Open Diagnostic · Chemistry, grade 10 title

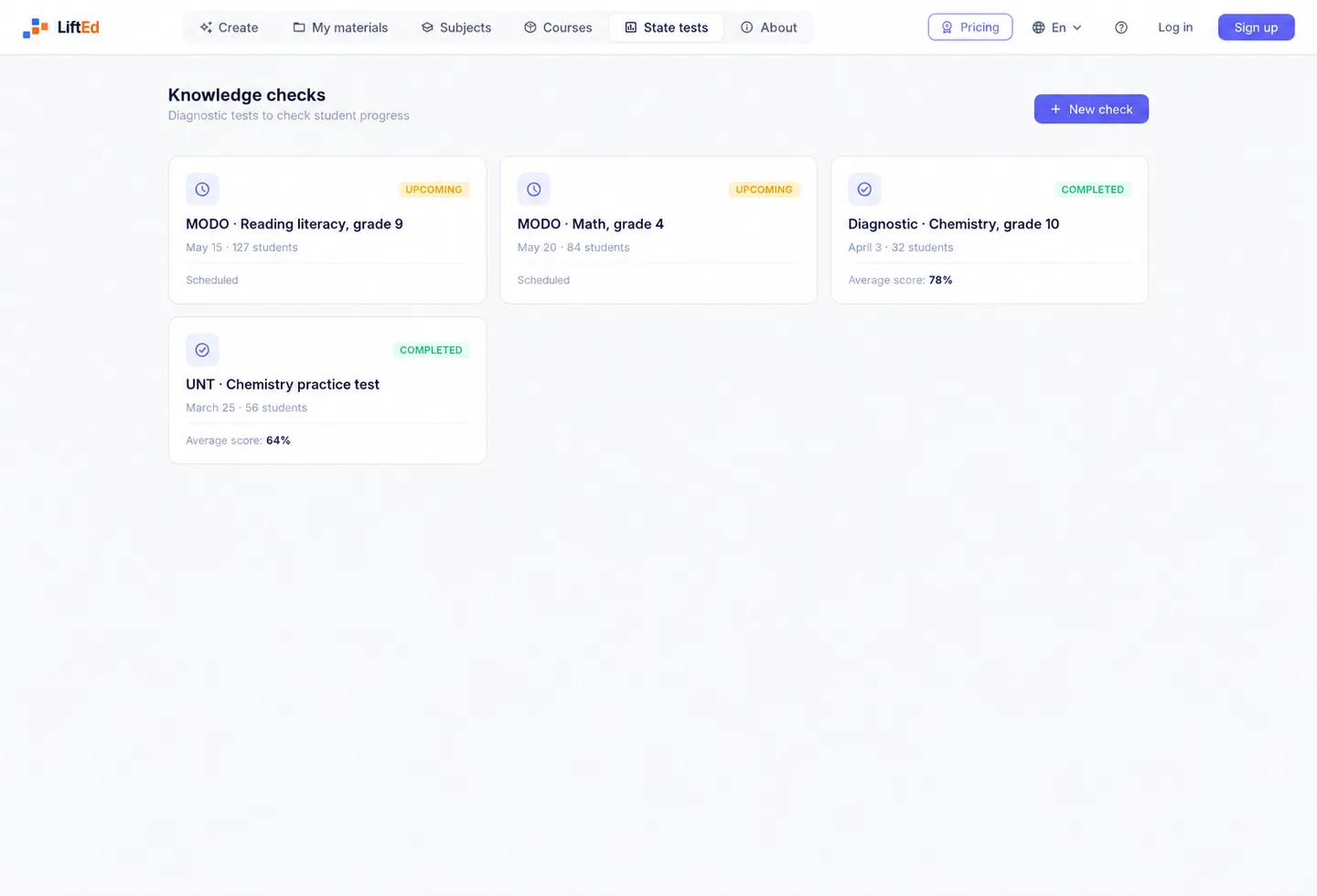click(x=953, y=224)
